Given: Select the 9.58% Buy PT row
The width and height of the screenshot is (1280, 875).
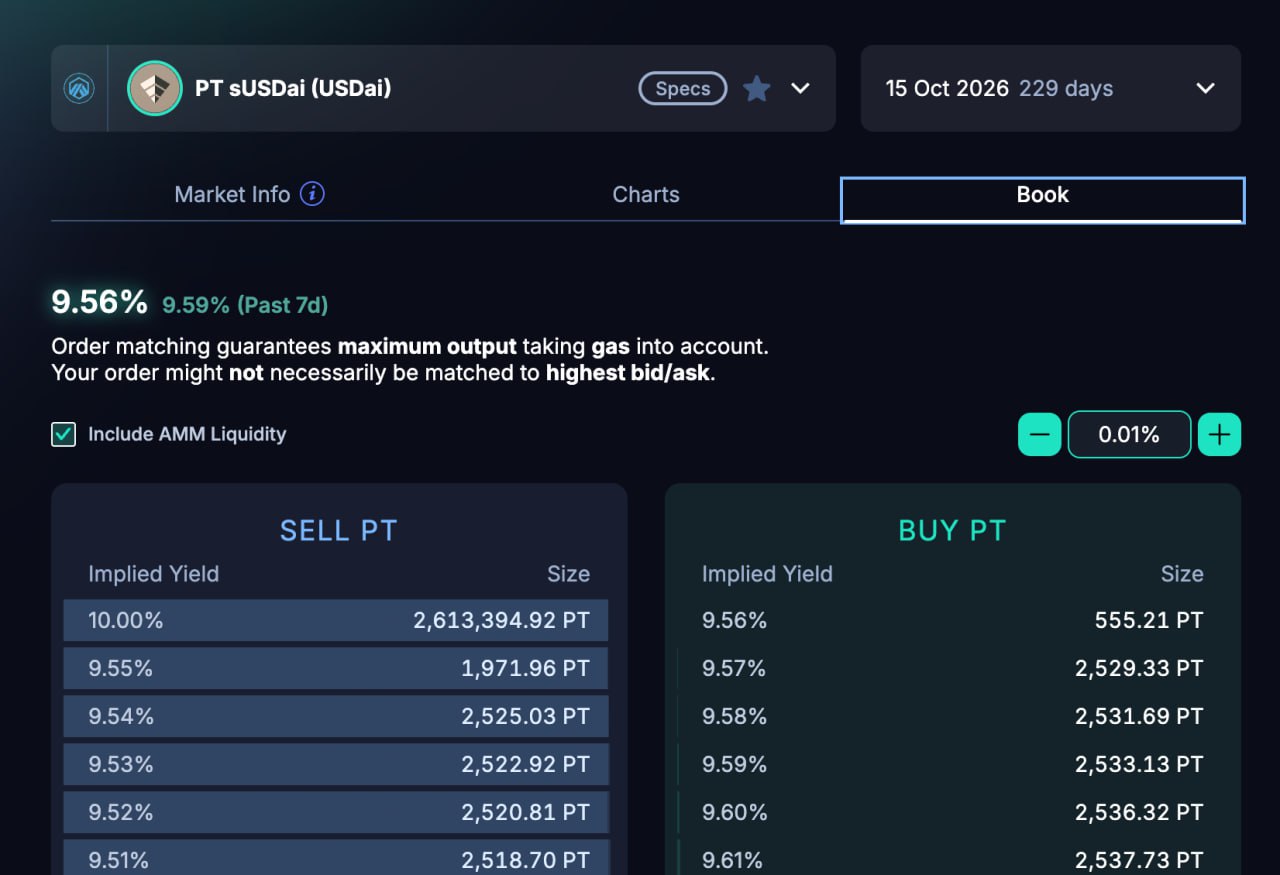Looking at the screenshot, I should tap(952, 716).
